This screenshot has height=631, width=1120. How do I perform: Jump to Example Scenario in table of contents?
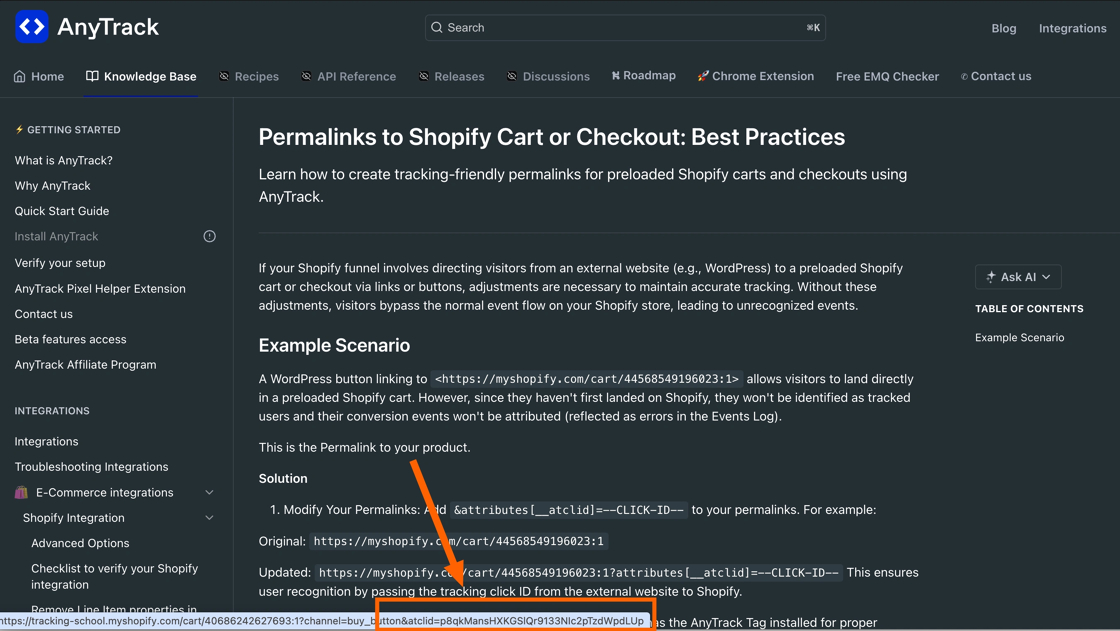[x=1019, y=337]
